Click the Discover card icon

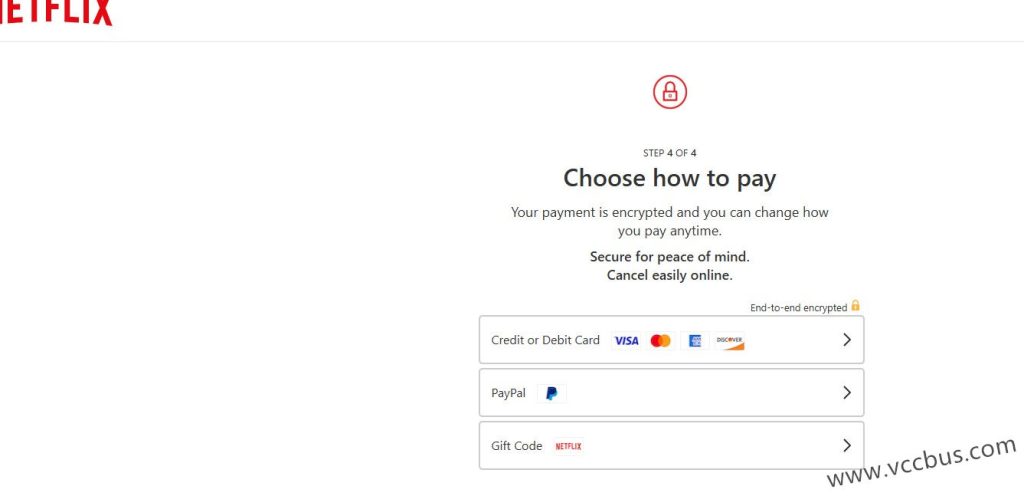(730, 341)
